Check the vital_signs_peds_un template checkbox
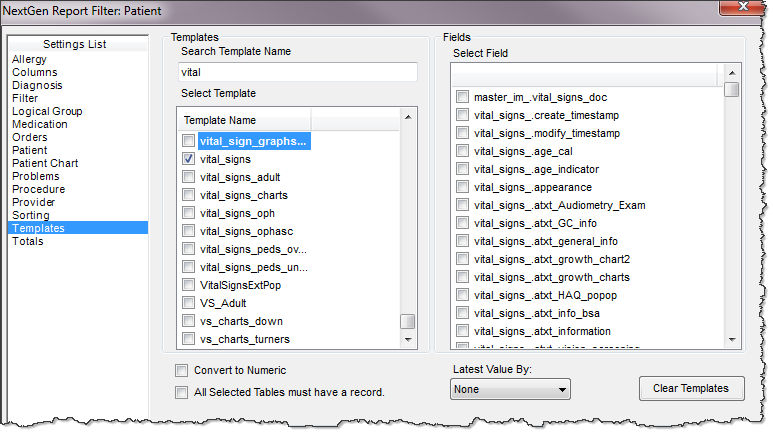This screenshot has height=433, width=773. (188, 267)
